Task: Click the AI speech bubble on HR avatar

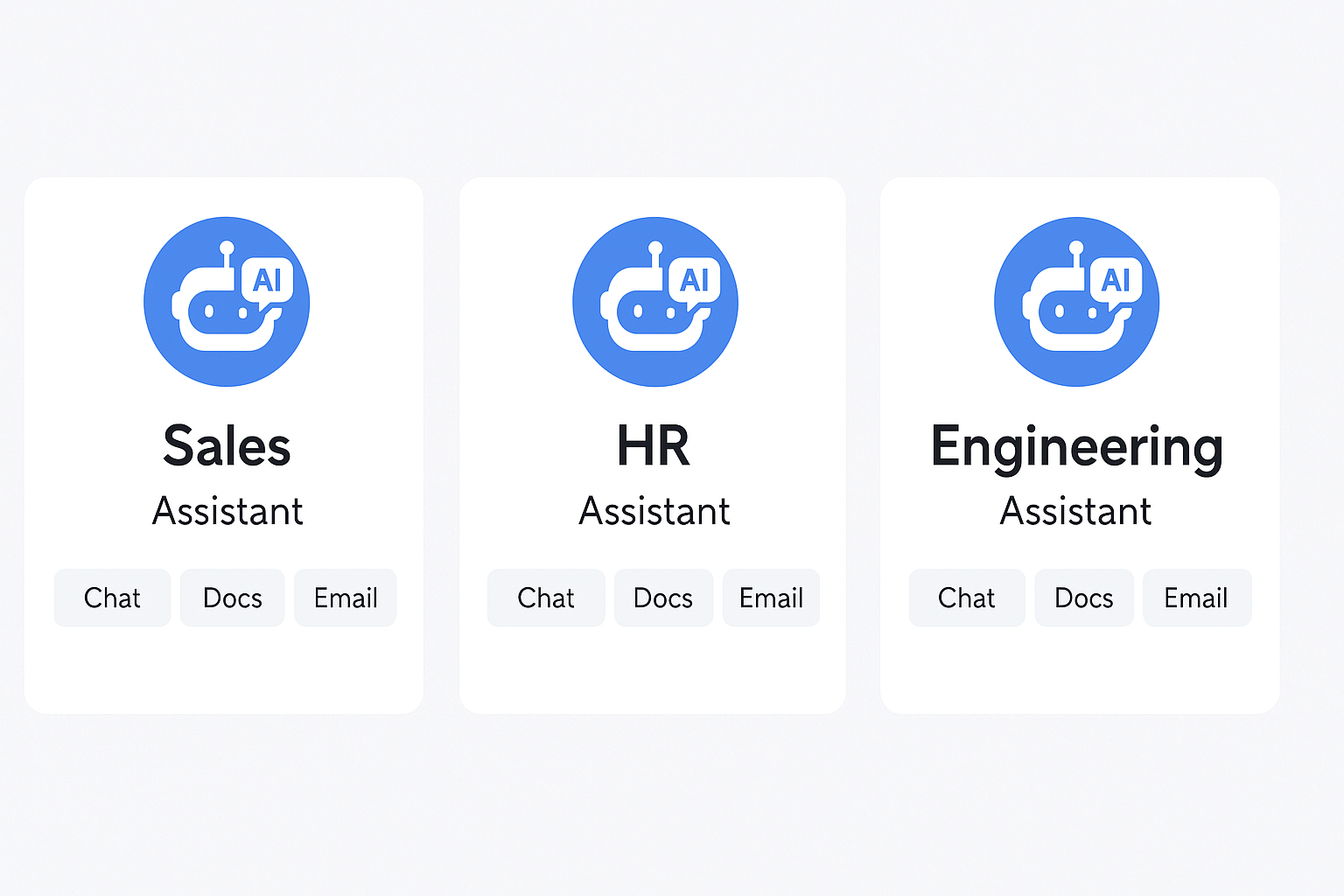Action: 695,281
